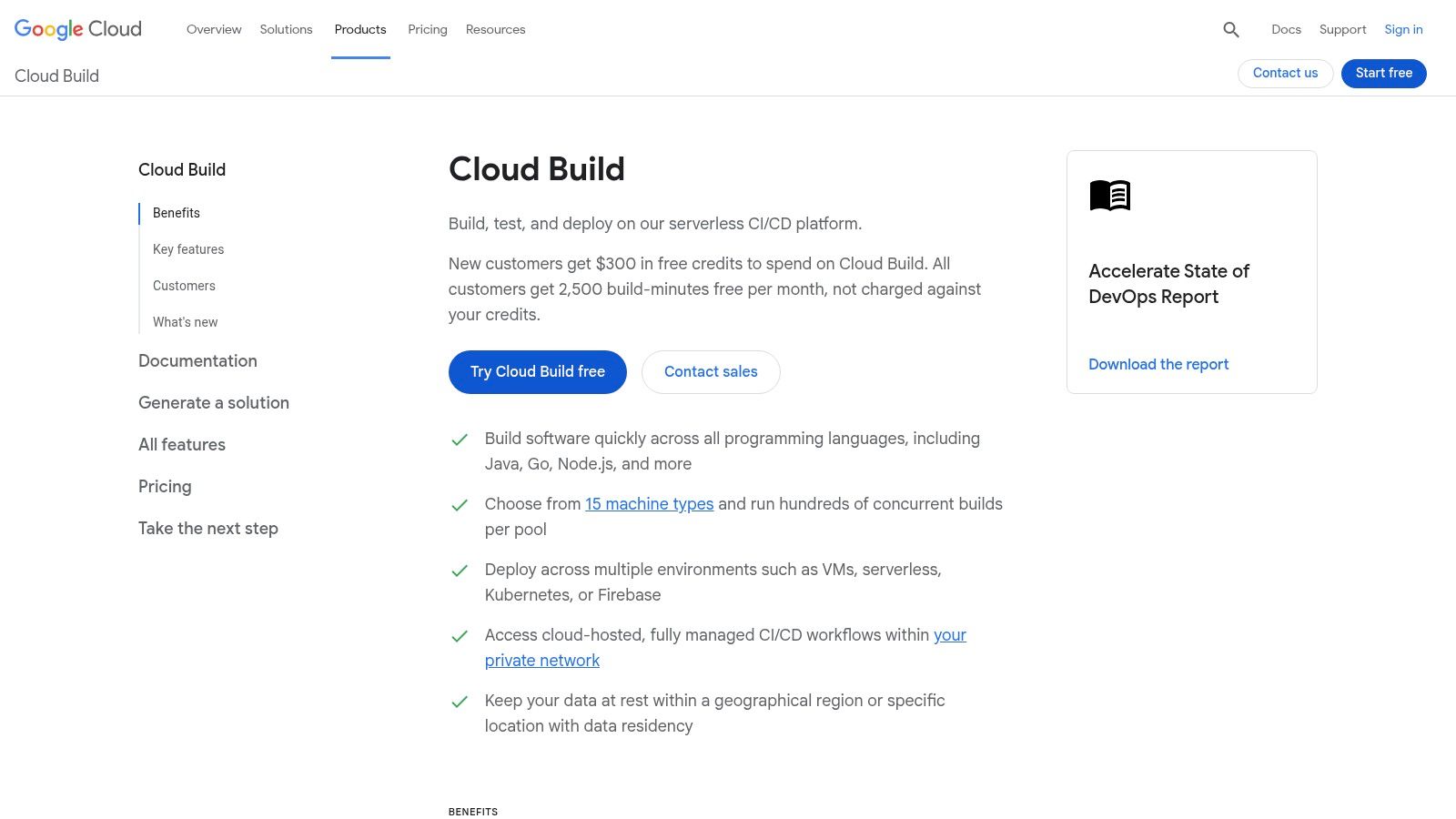Click Download the report link
The image size is (1456, 819).
[1158, 364]
